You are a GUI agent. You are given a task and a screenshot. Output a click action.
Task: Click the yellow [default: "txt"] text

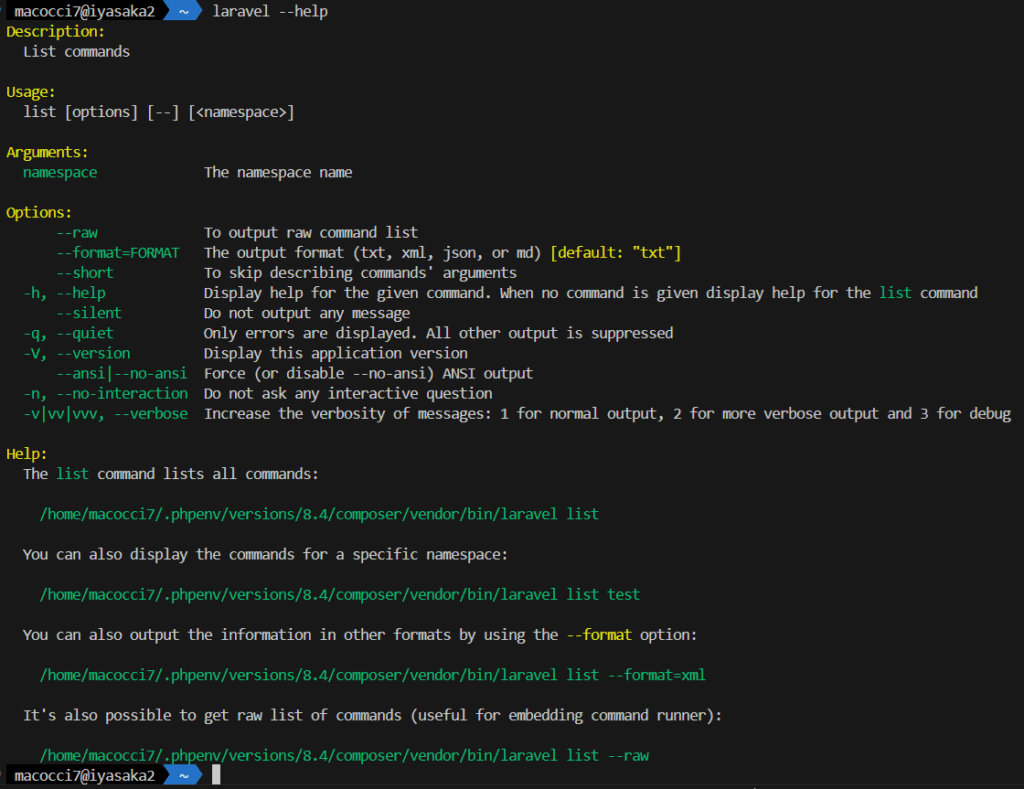point(615,252)
